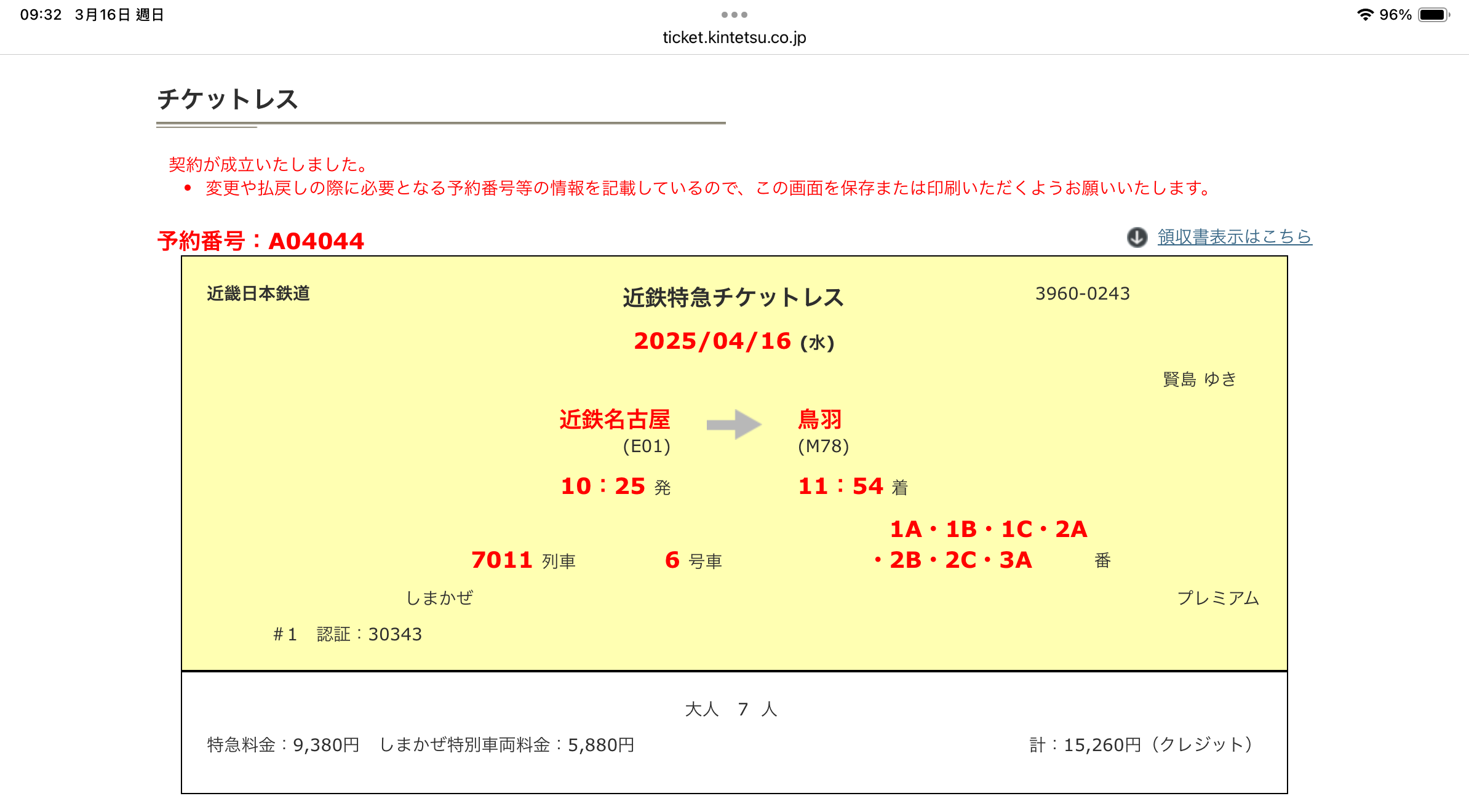The width and height of the screenshot is (1469, 812).
Task: Click the car number 6 号車
Action: pyautogui.click(x=693, y=560)
